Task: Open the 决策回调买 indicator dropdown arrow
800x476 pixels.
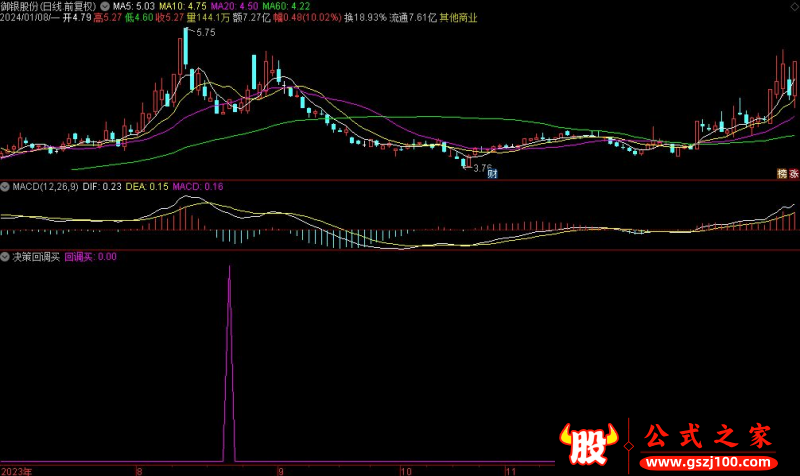Action: [5, 257]
